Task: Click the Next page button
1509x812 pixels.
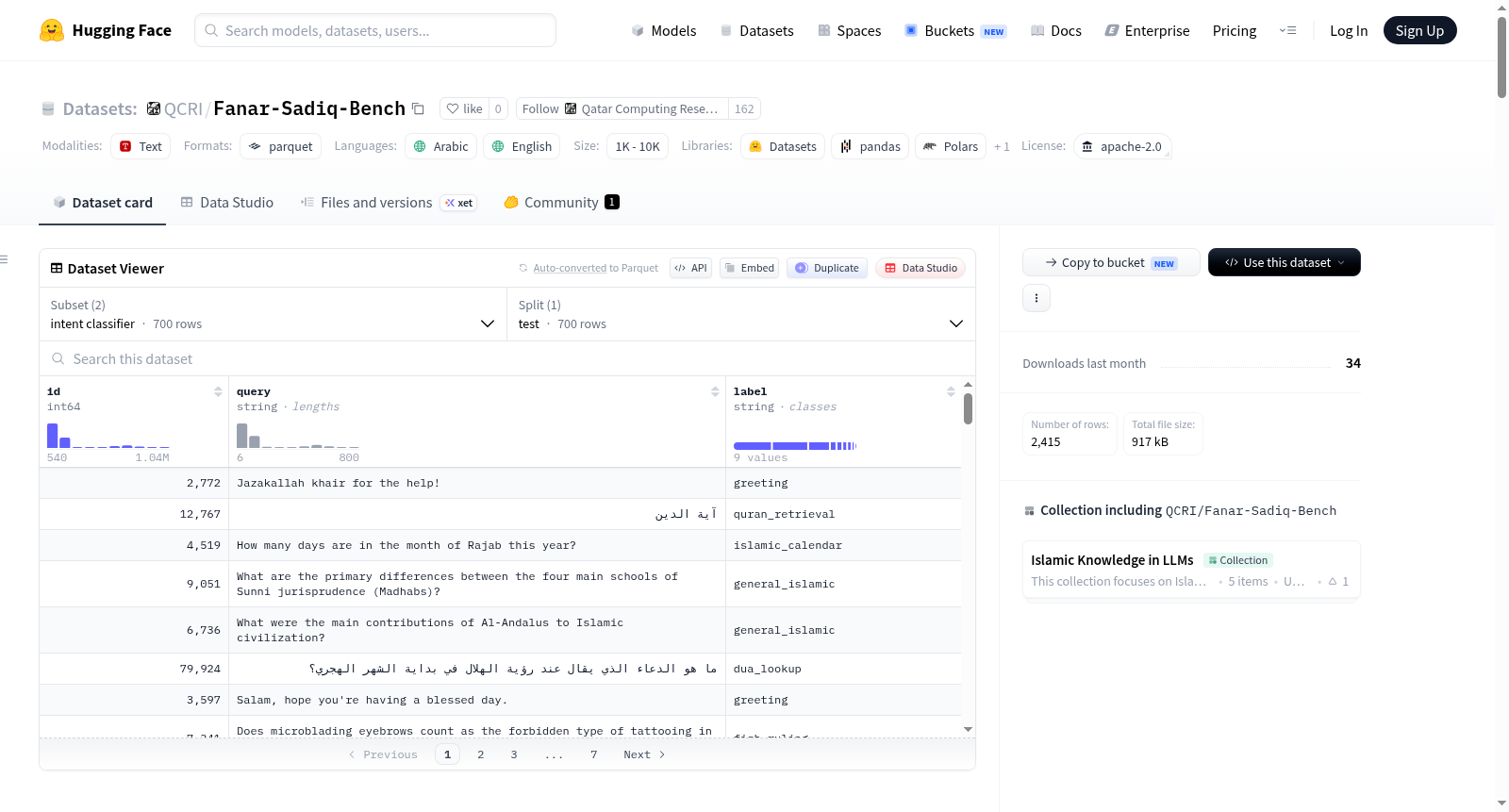Action: point(644,754)
